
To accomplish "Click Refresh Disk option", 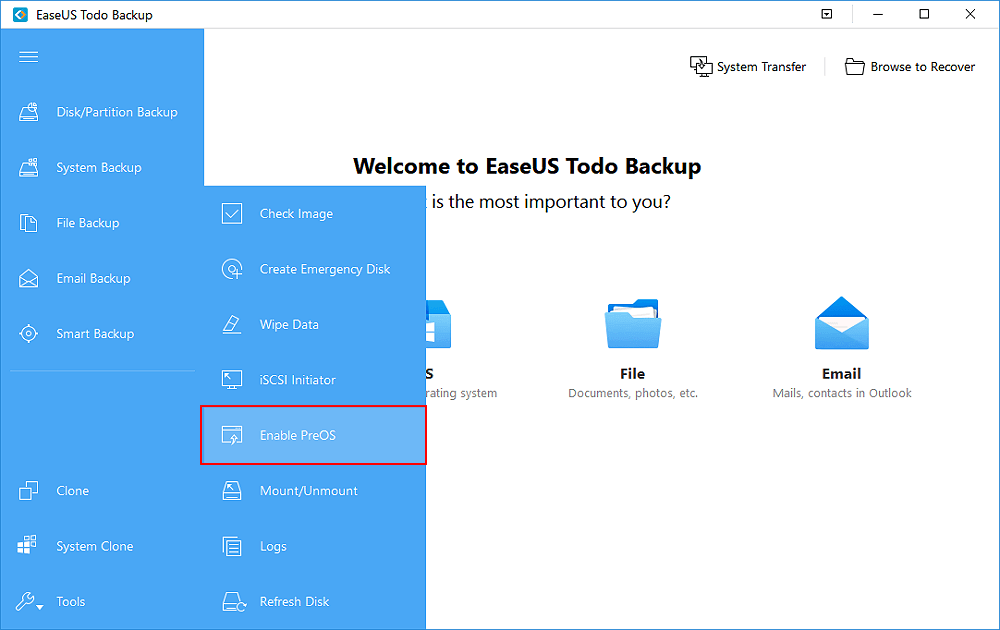I will pos(294,602).
